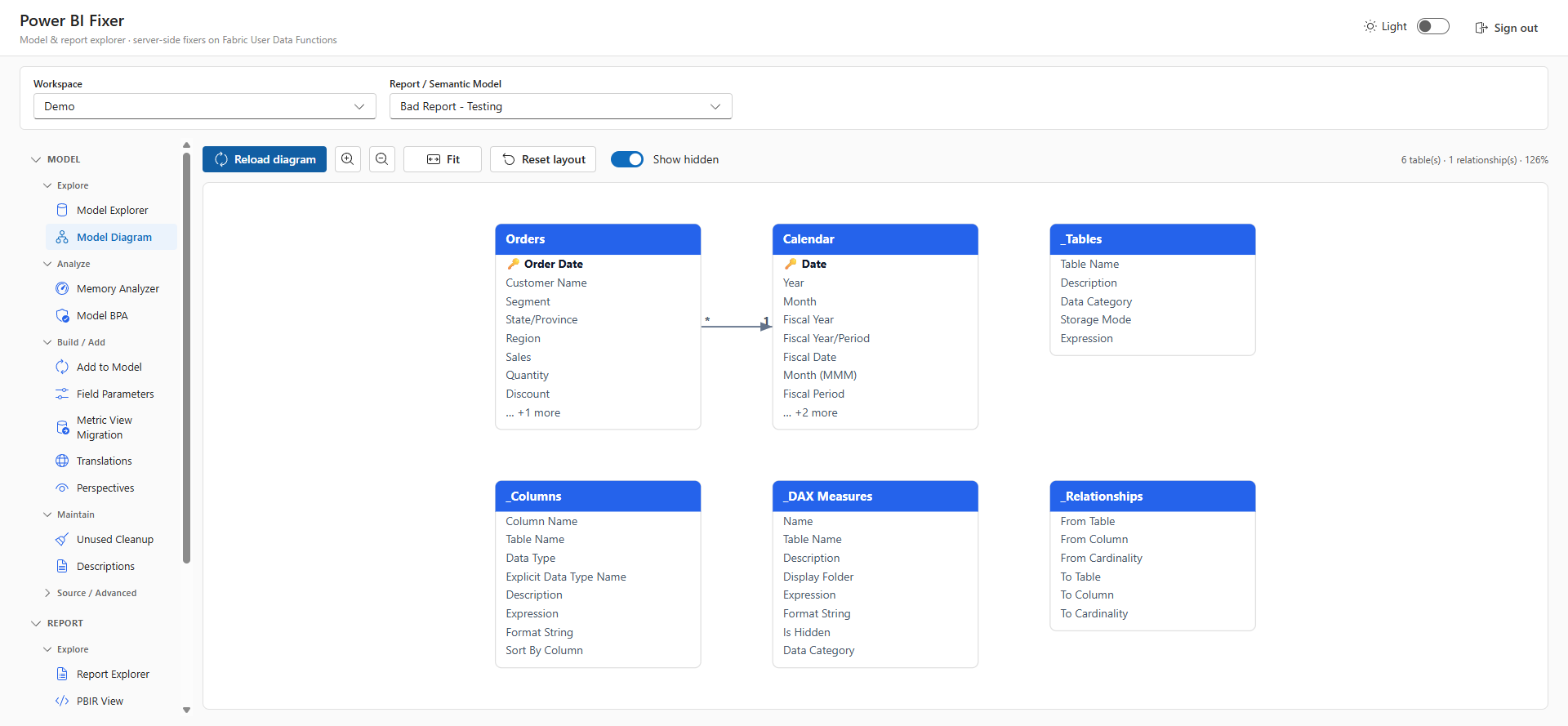1568x726 pixels.
Task: Click the Reset layout button
Action: click(x=543, y=159)
